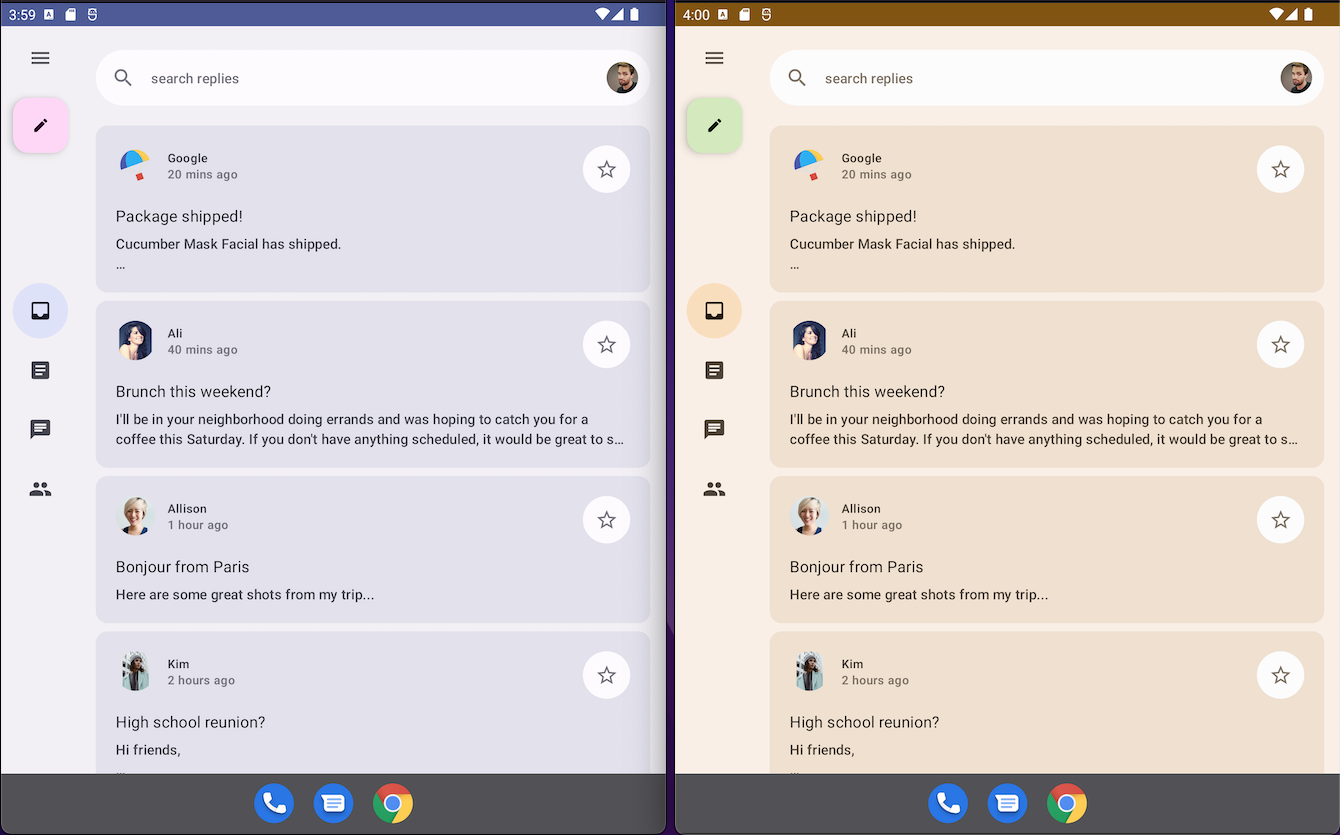Select the orange-highlighted Inbox tab

click(x=714, y=311)
